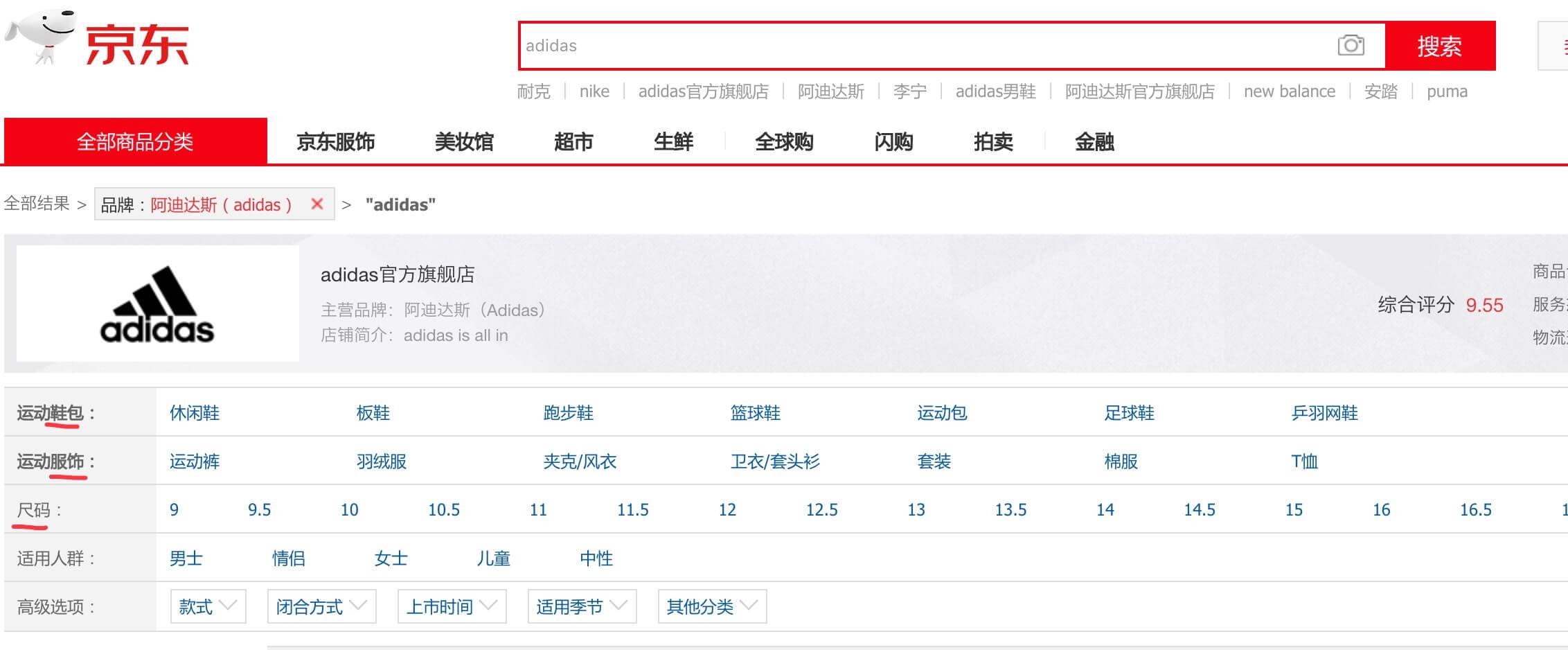Open 金融 navigation item
Image resolution: width=1568 pixels, height=650 pixels.
[x=1094, y=142]
